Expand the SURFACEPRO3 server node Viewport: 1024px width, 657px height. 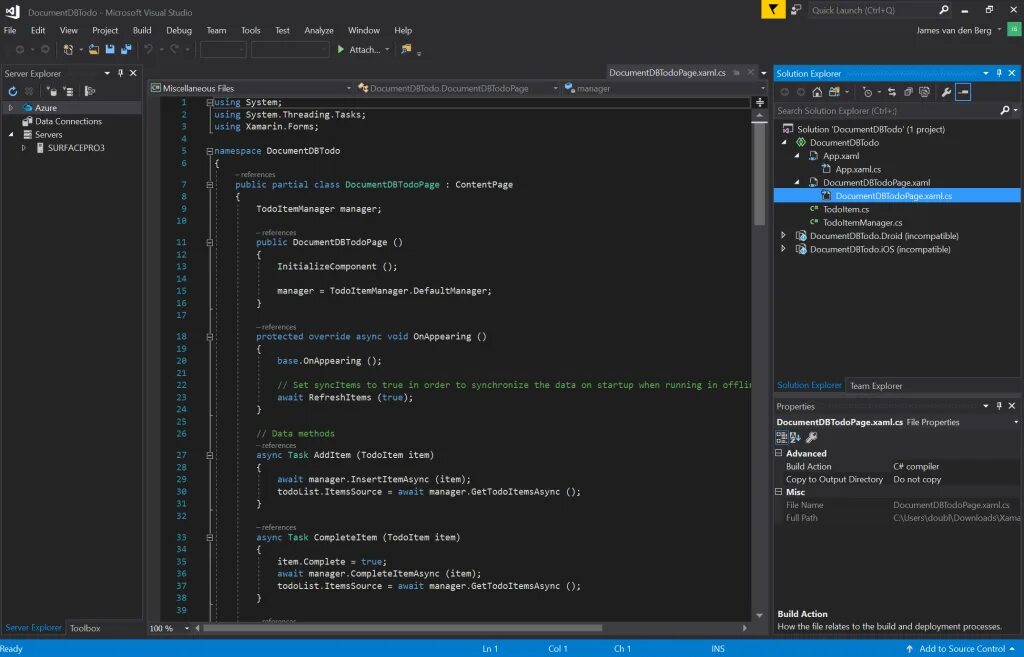pos(24,148)
